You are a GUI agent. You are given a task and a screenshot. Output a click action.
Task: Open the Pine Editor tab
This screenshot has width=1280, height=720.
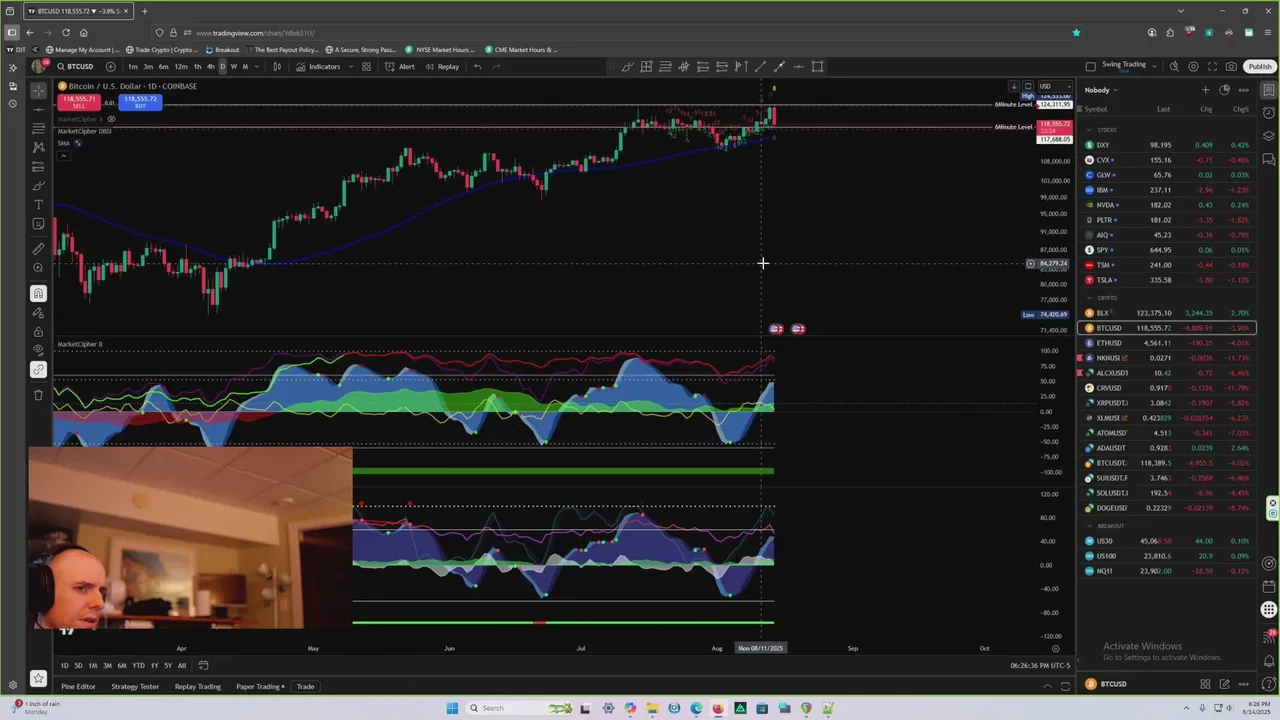coord(78,687)
